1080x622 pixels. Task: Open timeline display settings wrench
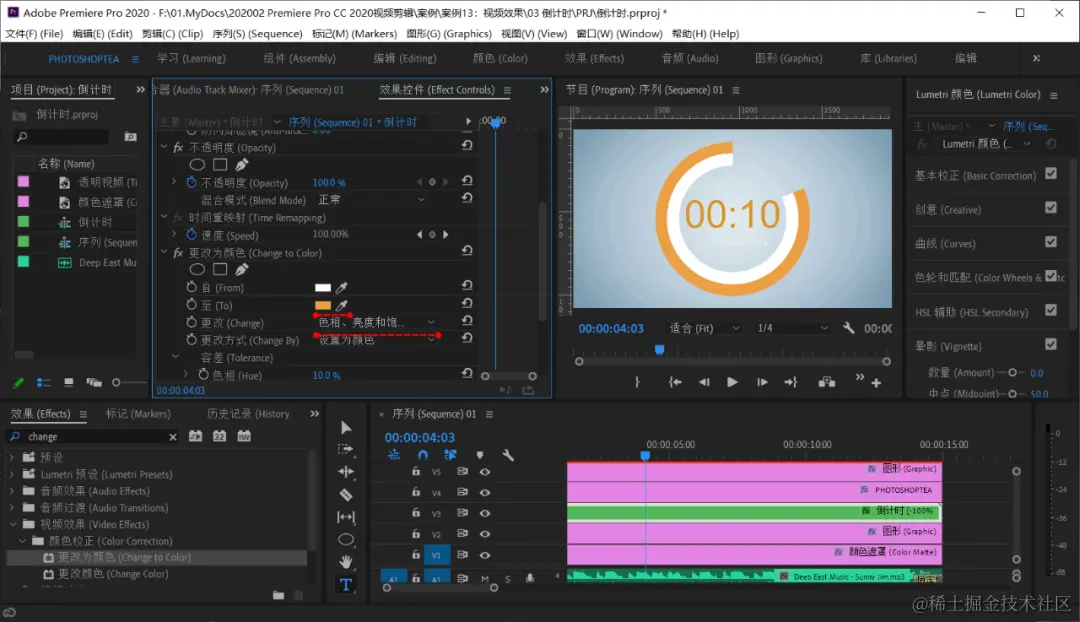(x=508, y=455)
